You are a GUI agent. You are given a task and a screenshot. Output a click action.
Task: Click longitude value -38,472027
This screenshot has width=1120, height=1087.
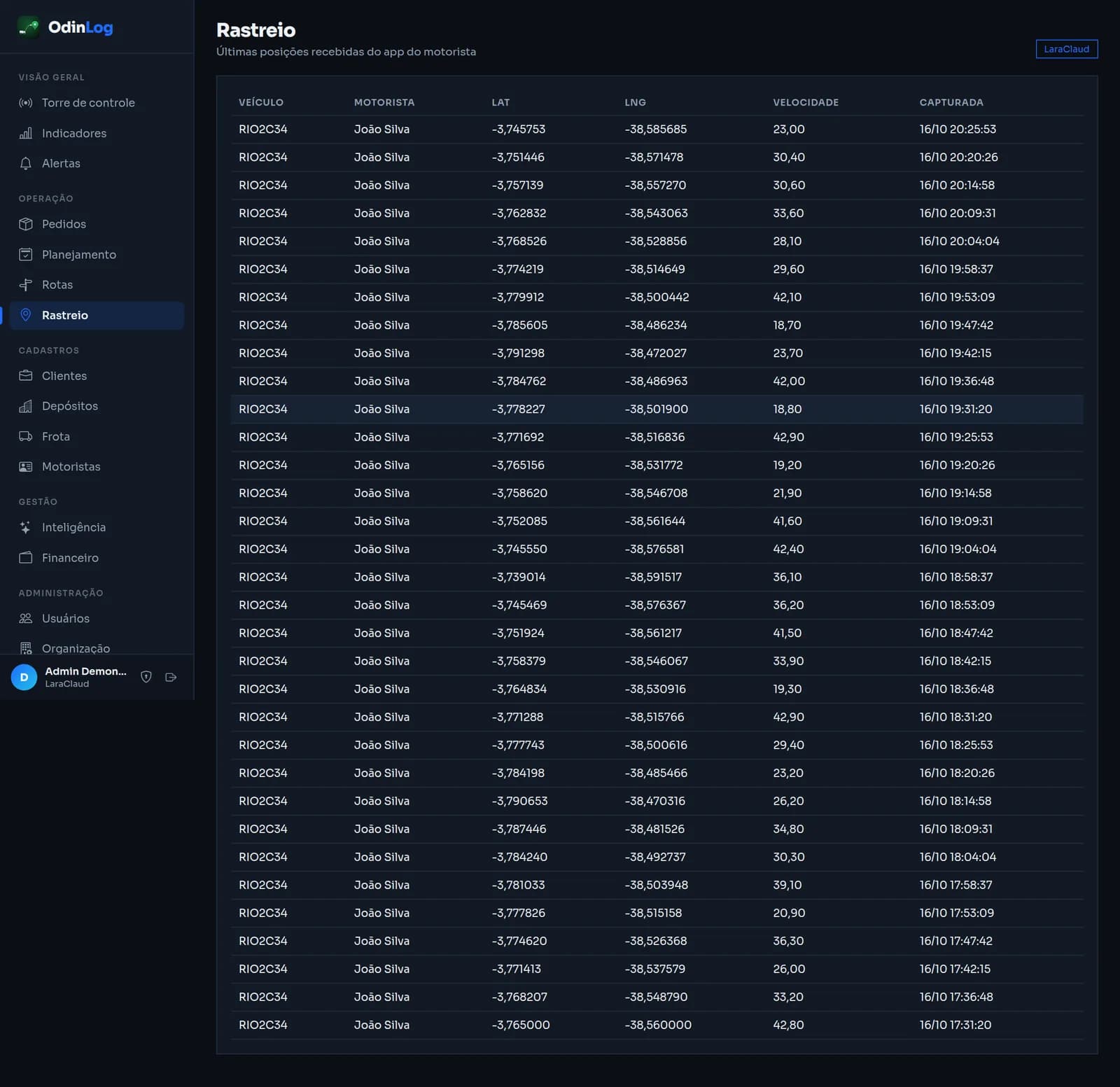click(656, 353)
